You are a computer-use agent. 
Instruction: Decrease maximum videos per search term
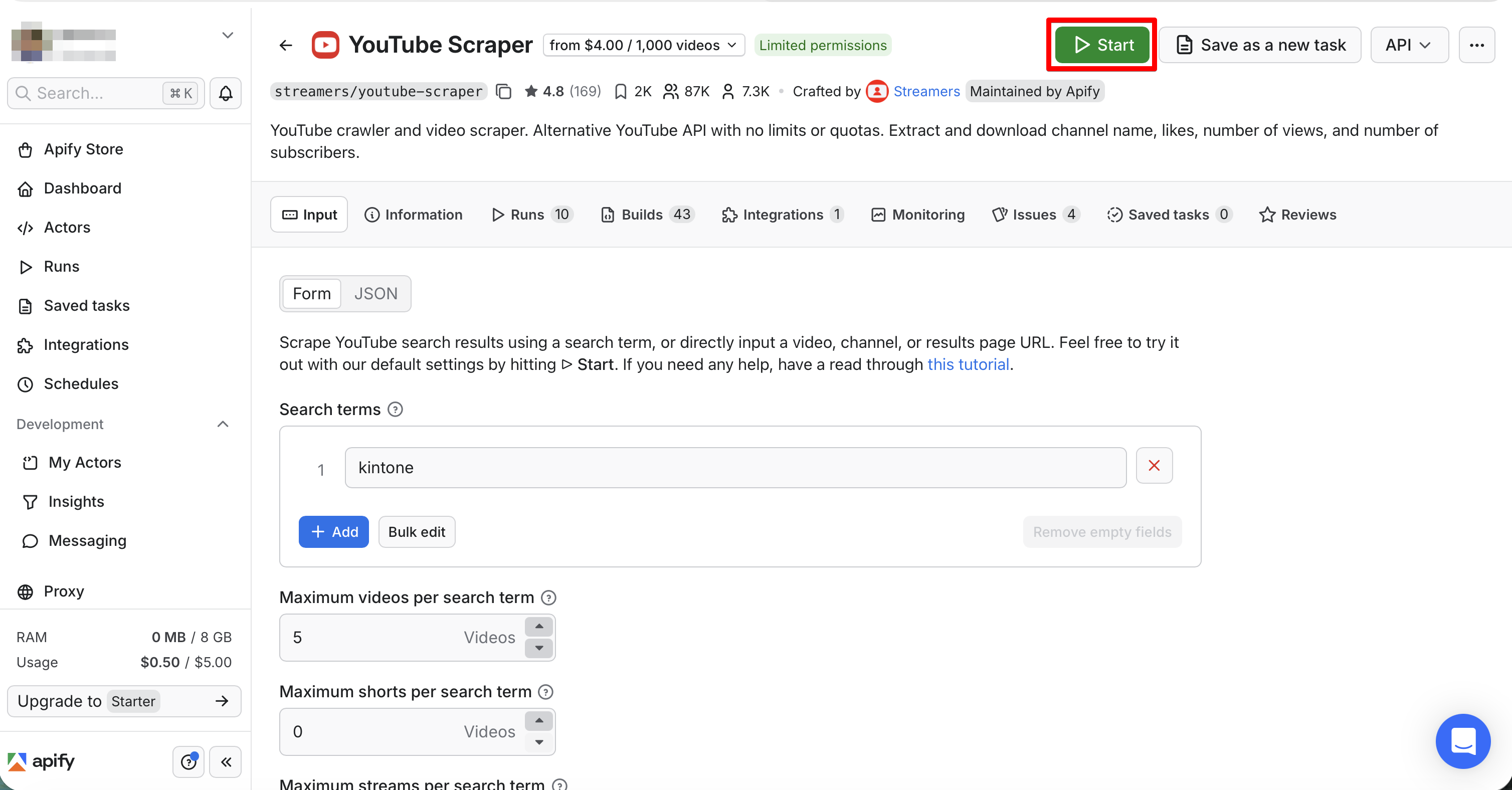[x=539, y=648]
